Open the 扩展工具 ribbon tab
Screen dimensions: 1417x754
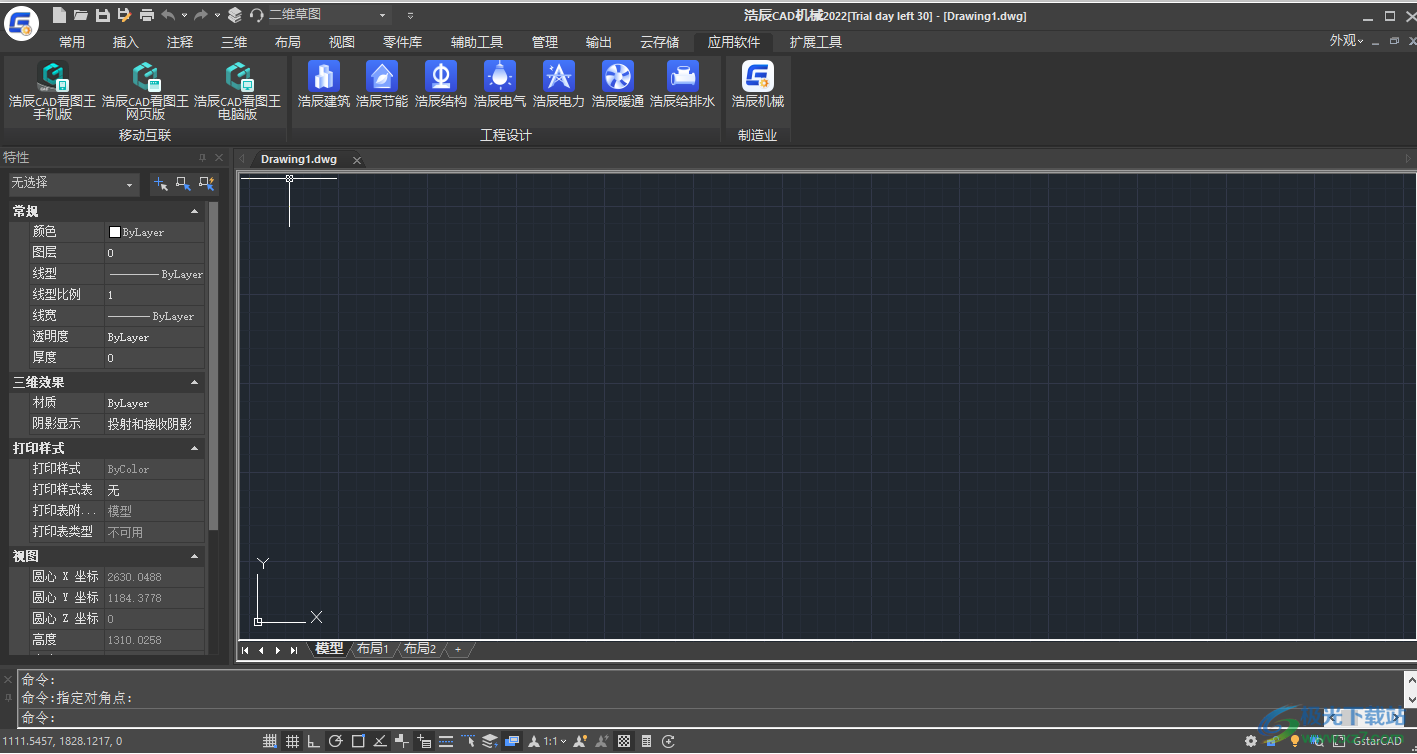(x=816, y=42)
